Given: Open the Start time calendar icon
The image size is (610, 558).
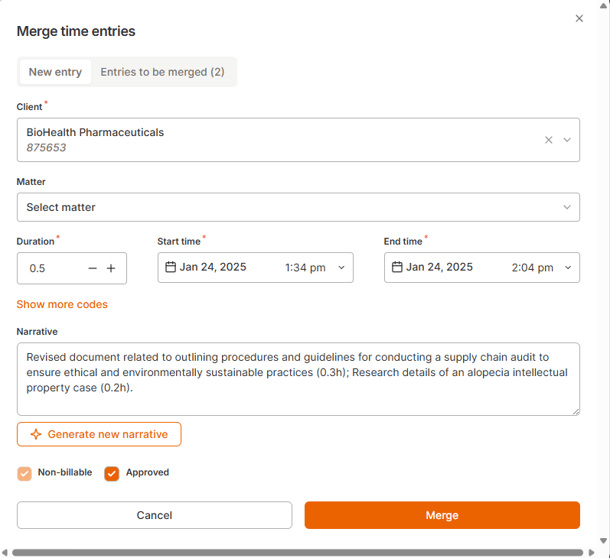Looking at the screenshot, I should pos(170,267).
